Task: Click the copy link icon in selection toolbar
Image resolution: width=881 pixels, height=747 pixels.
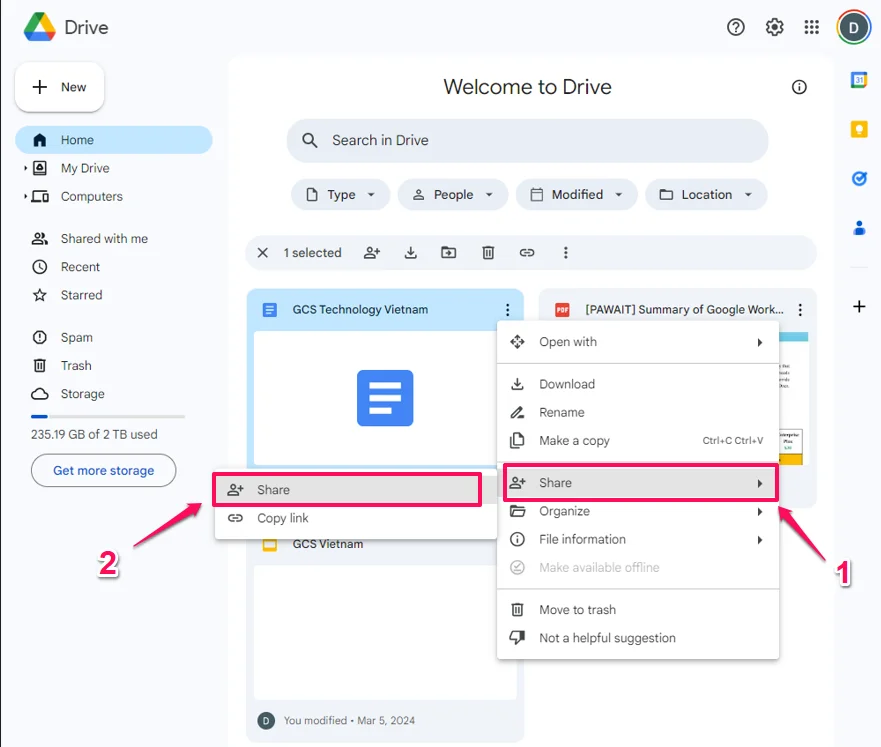Action: 527,253
